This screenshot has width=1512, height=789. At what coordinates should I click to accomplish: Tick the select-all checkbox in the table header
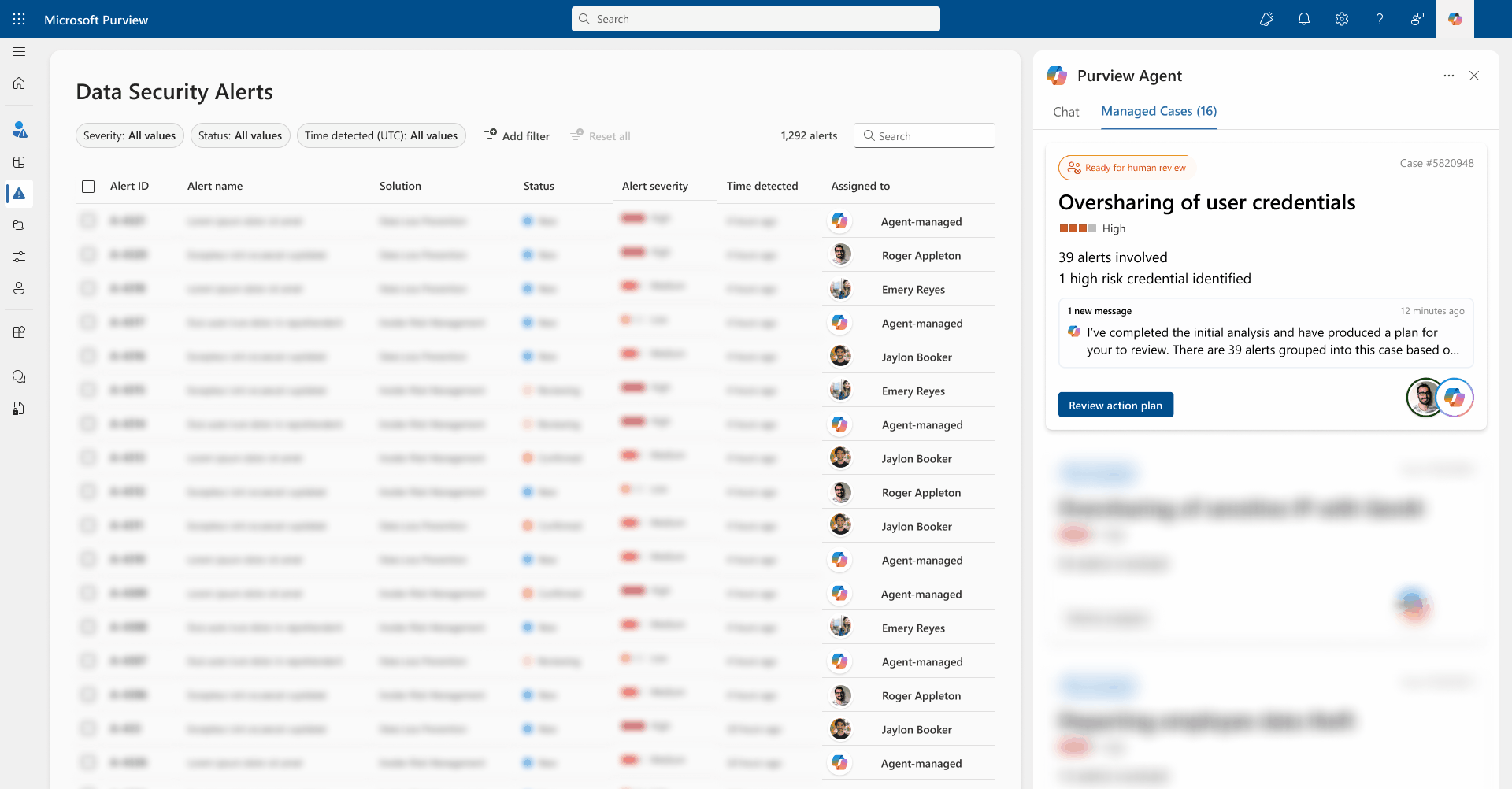(x=88, y=187)
